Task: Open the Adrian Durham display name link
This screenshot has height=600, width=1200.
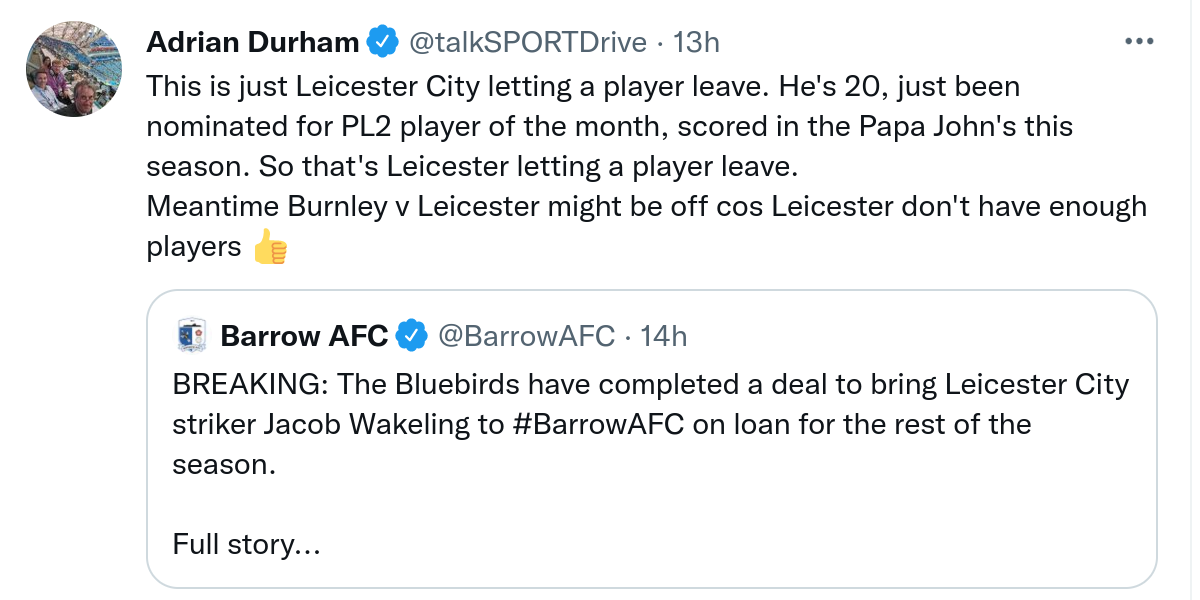Action: [253, 42]
